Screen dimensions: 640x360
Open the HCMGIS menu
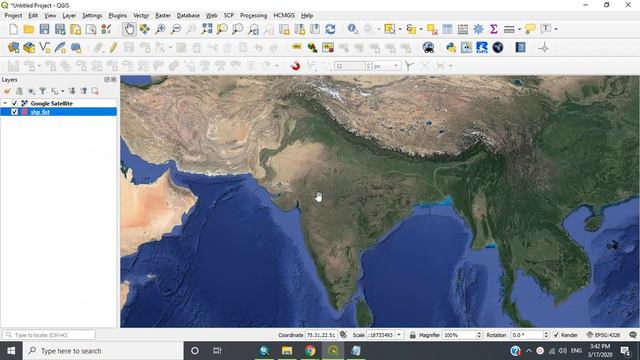(284, 16)
